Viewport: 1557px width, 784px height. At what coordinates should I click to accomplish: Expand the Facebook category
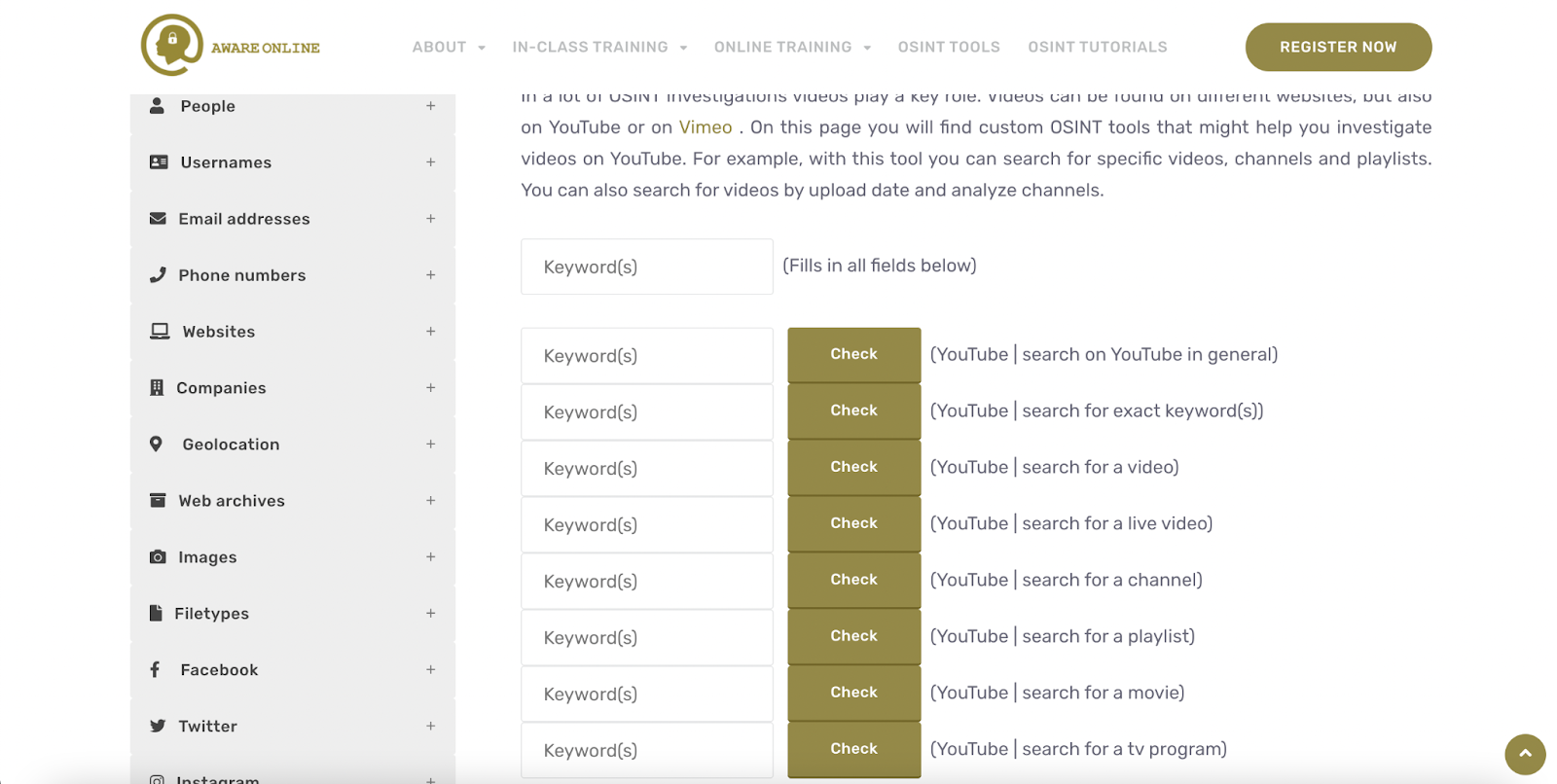coord(430,670)
